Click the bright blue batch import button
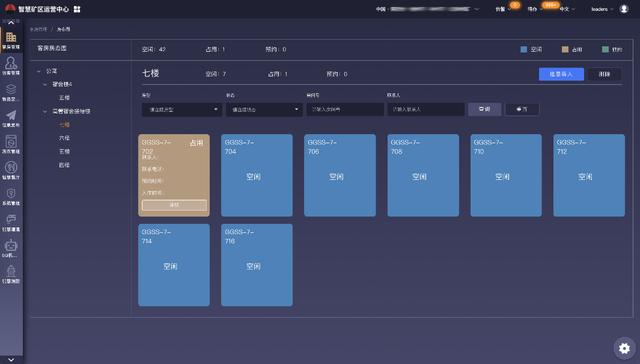Screen dimensions: 640x364 (561, 74)
